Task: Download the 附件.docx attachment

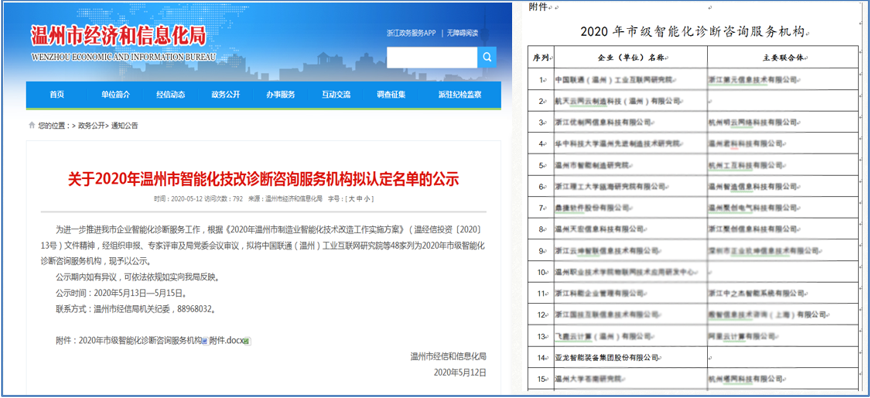Action: [x=226, y=341]
